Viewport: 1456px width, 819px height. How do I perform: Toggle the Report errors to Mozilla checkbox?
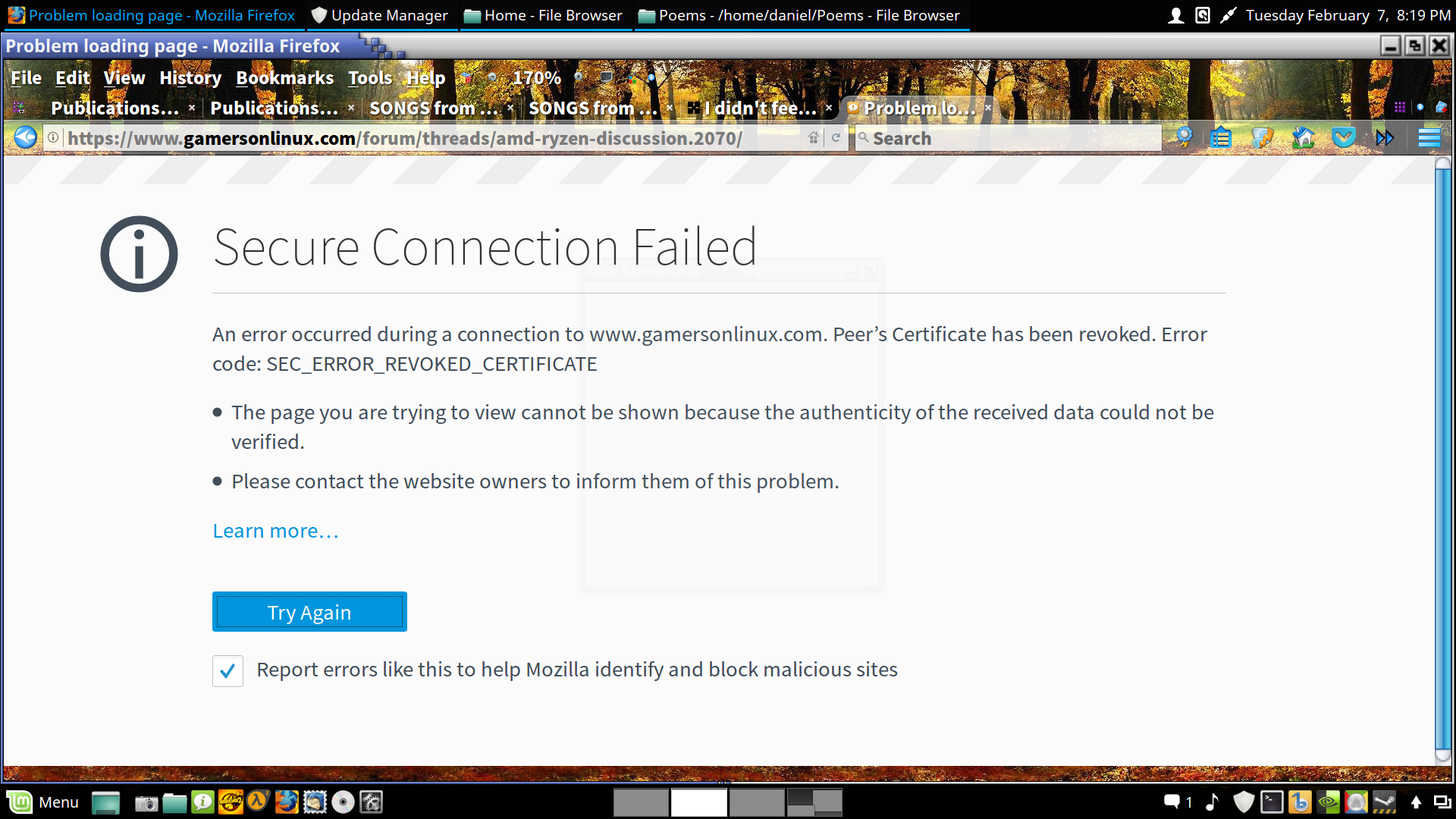click(x=227, y=671)
